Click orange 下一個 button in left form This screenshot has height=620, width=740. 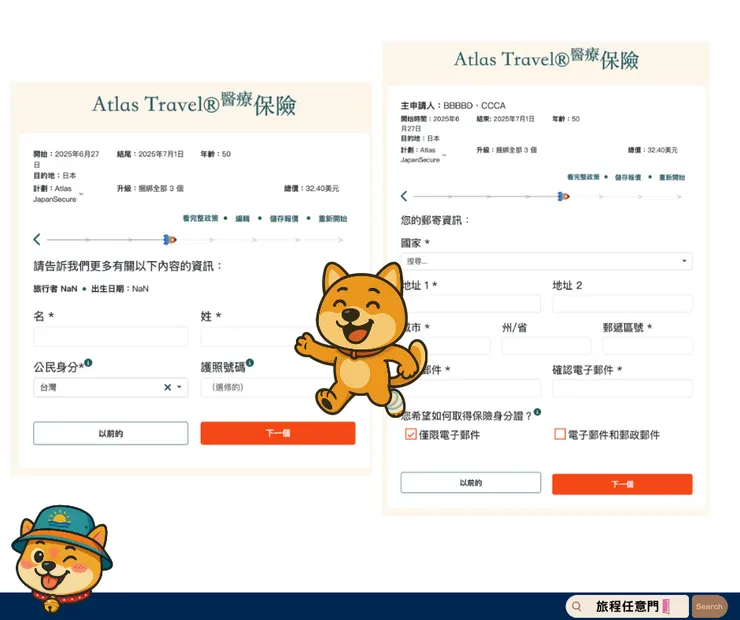coord(278,433)
